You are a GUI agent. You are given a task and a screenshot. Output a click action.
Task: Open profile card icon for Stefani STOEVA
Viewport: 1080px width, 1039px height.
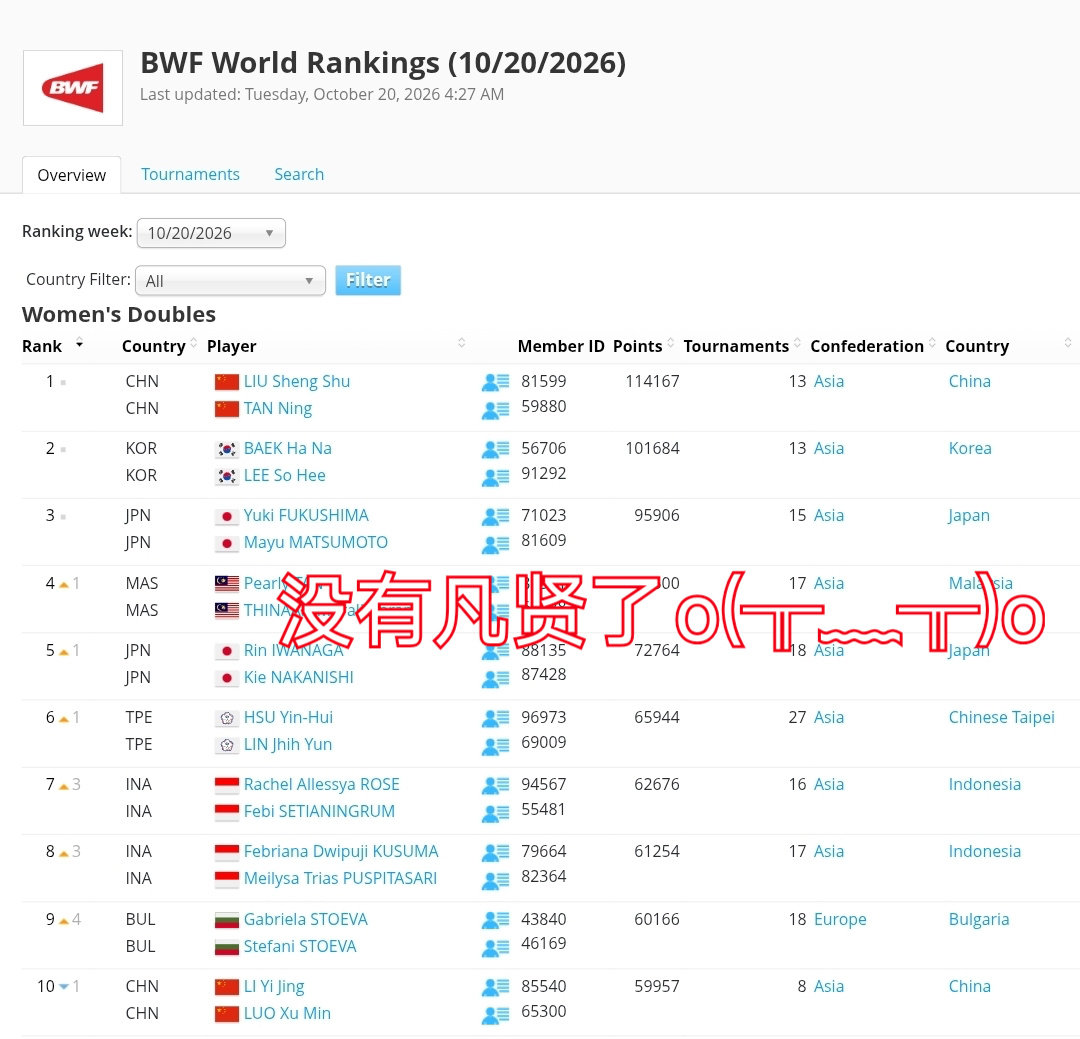pos(495,947)
